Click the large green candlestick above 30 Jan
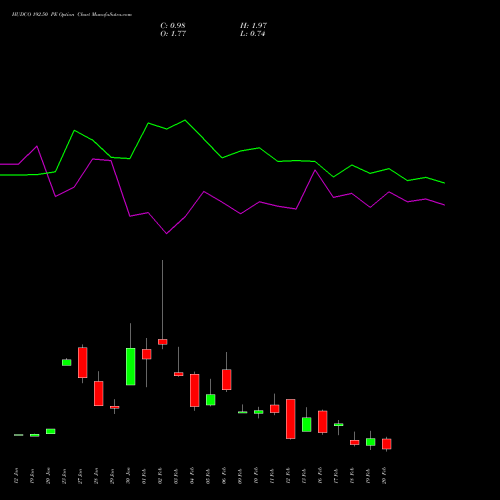The height and width of the screenshot is (500, 500). coord(131,366)
